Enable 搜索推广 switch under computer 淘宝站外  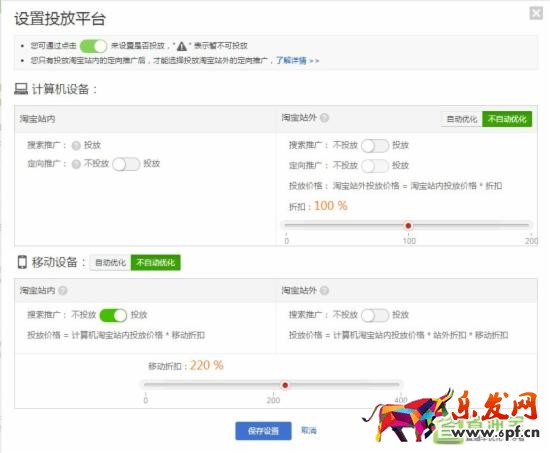pyautogui.click(x=375, y=146)
